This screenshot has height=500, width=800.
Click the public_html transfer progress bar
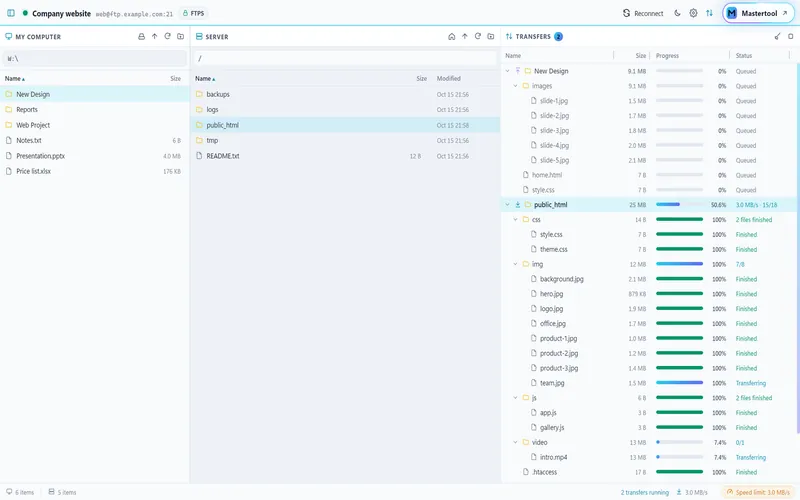pyautogui.click(x=679, y=205)
